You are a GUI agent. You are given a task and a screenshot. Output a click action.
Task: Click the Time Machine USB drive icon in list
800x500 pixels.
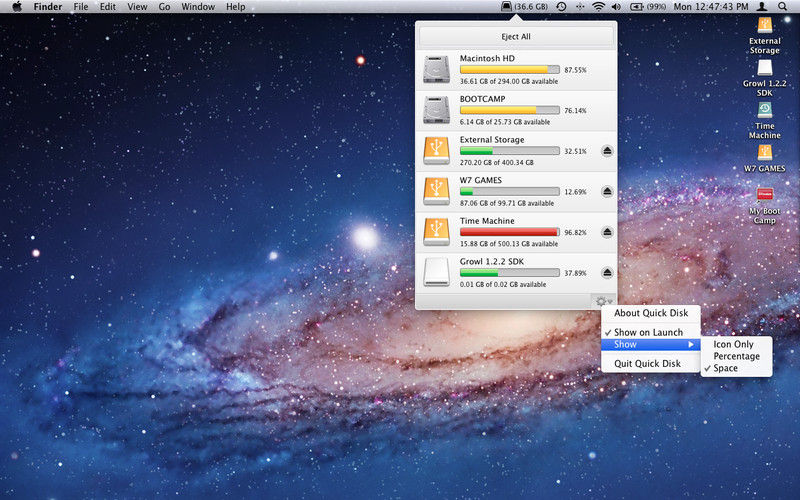436,232
